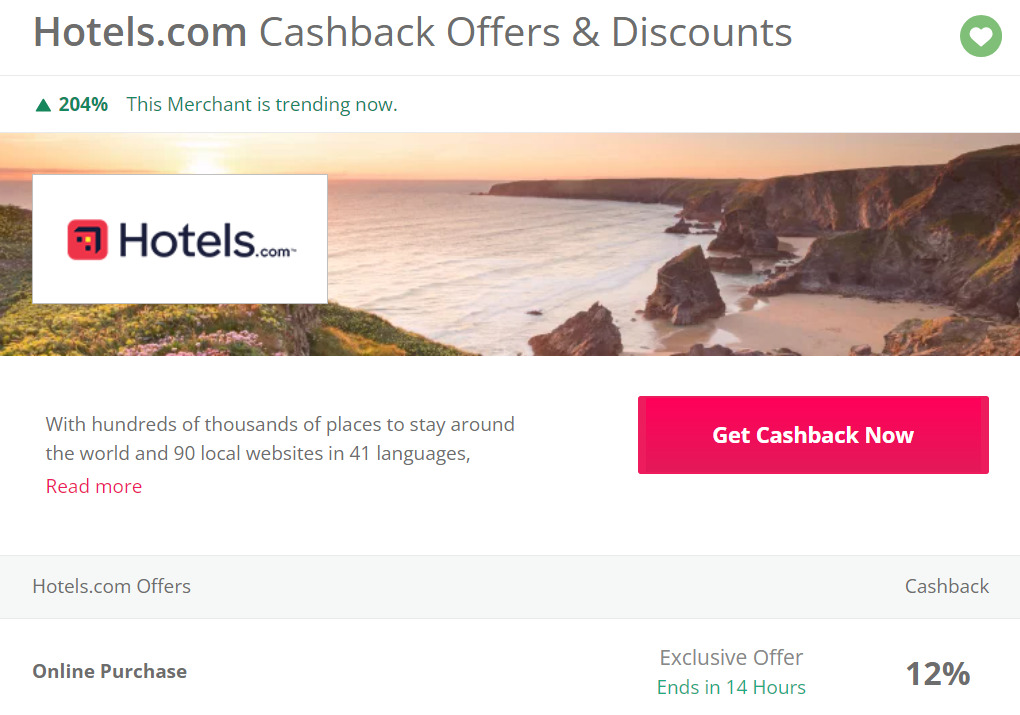Viewport: 1020px width, 715px height.
Task: Click the white Hotels.com logo card
Action: coord(180,239)
